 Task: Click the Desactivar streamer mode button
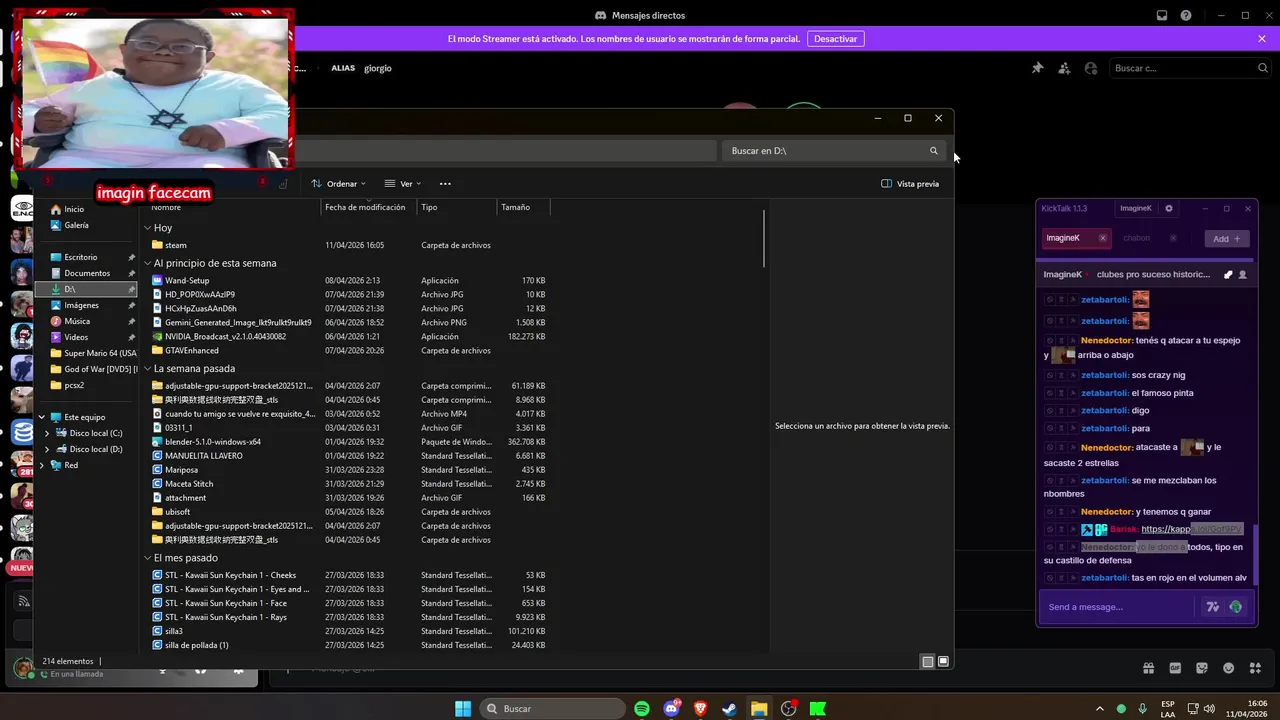[x=836, y=39]
